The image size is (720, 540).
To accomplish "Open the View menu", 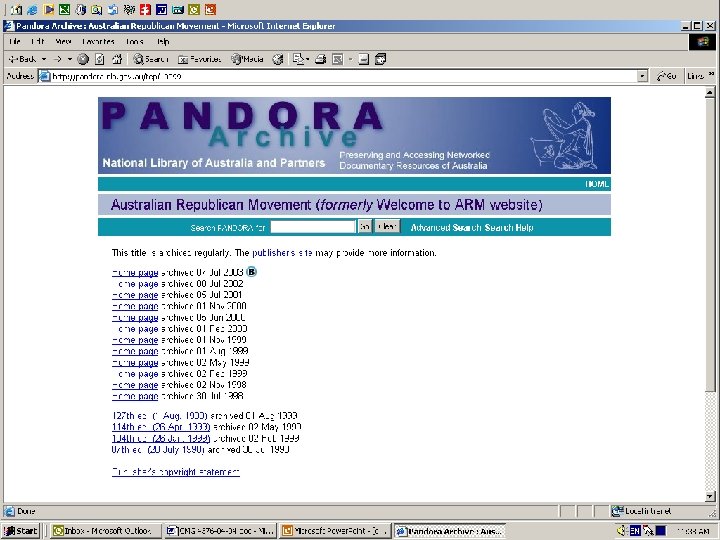I will coord(63,42).
